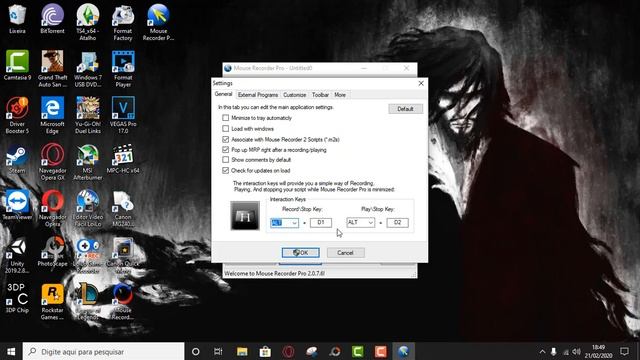Open the Lixeira recycle bin icon
The height and width of the screenshot is (360, 640).
tap(17, 19)
